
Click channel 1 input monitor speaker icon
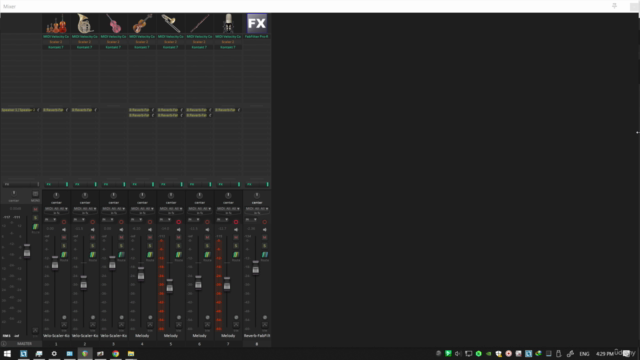[64, 229]
